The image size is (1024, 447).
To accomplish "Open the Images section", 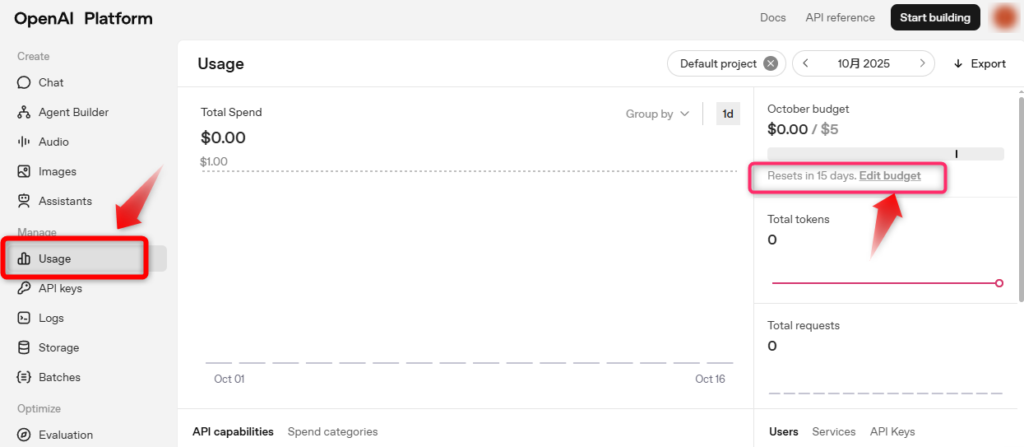I will (57, 172).
